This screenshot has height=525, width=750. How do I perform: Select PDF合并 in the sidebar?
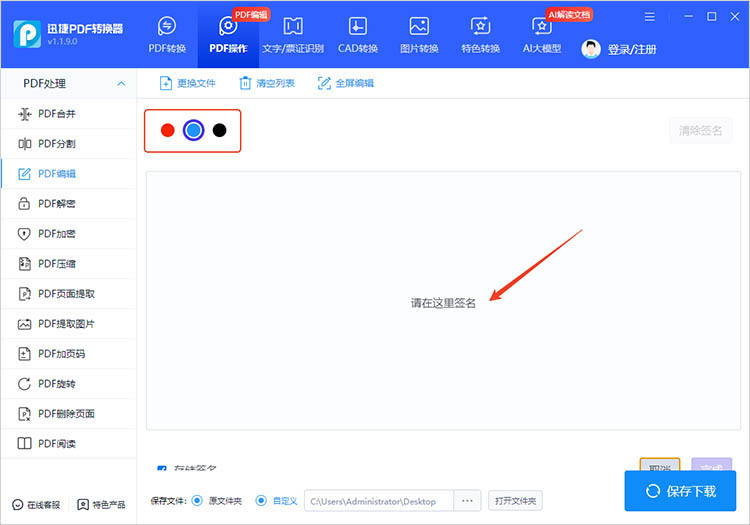coord(68,114)
